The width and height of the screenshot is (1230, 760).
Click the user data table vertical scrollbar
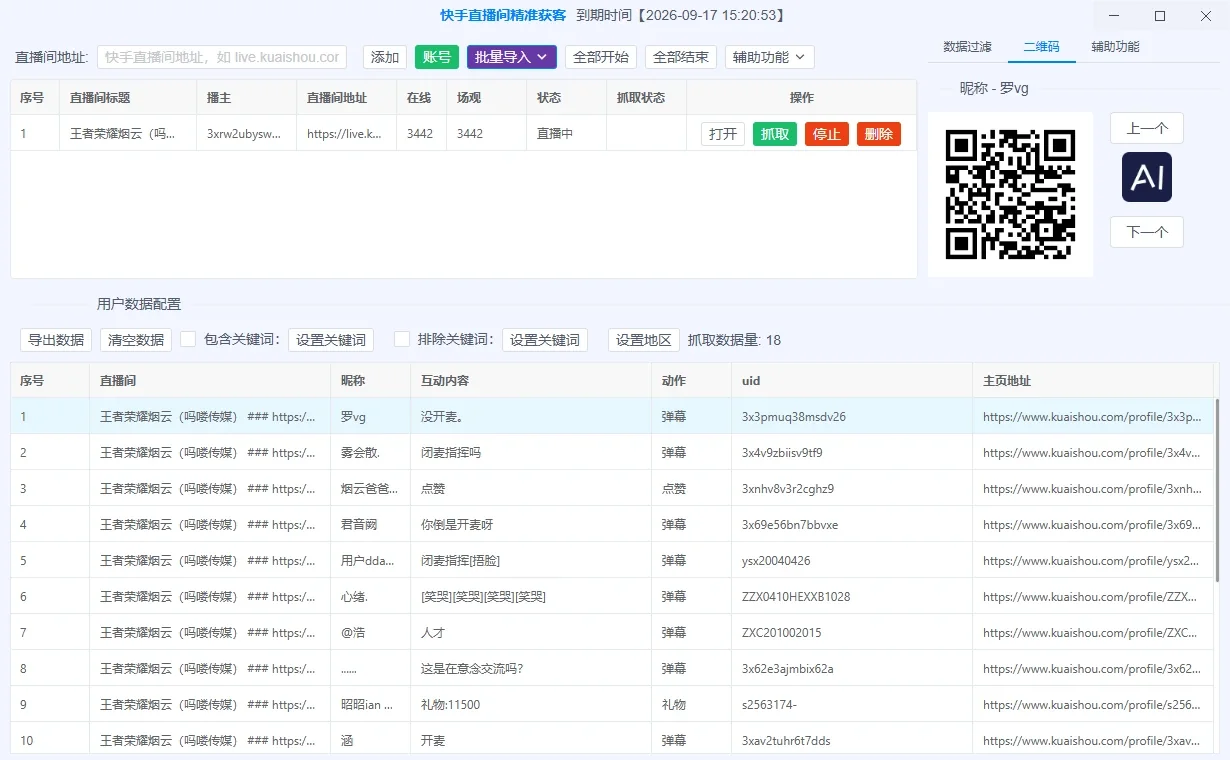1217,490
